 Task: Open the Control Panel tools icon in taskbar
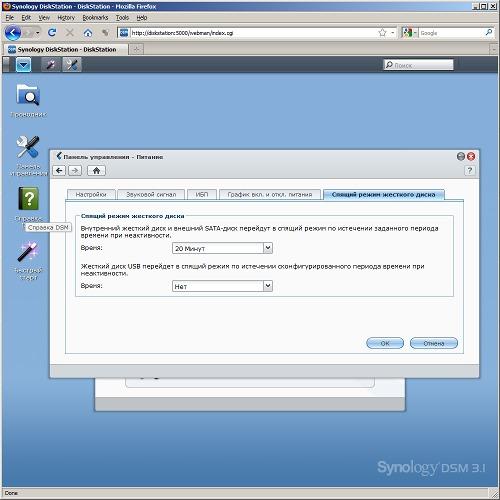[72, 65]
